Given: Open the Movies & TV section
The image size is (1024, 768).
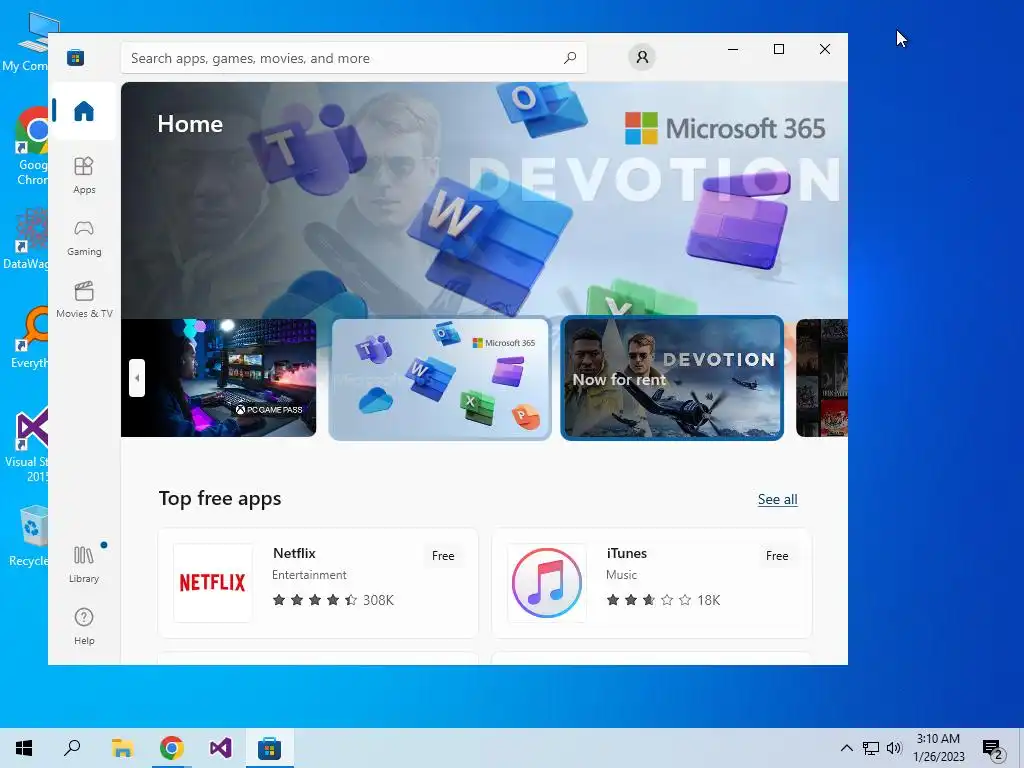Looking at the screenshot, I should (84, 299).
